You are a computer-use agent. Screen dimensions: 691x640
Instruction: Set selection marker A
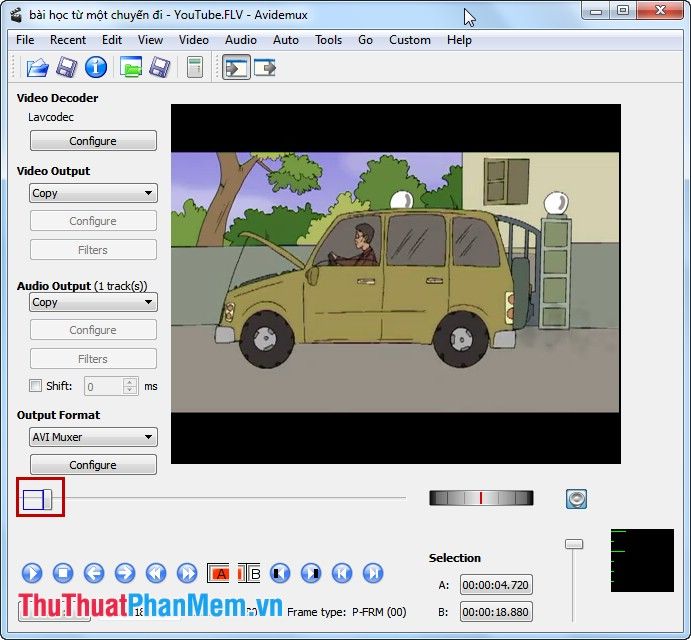tap(218, 573)
